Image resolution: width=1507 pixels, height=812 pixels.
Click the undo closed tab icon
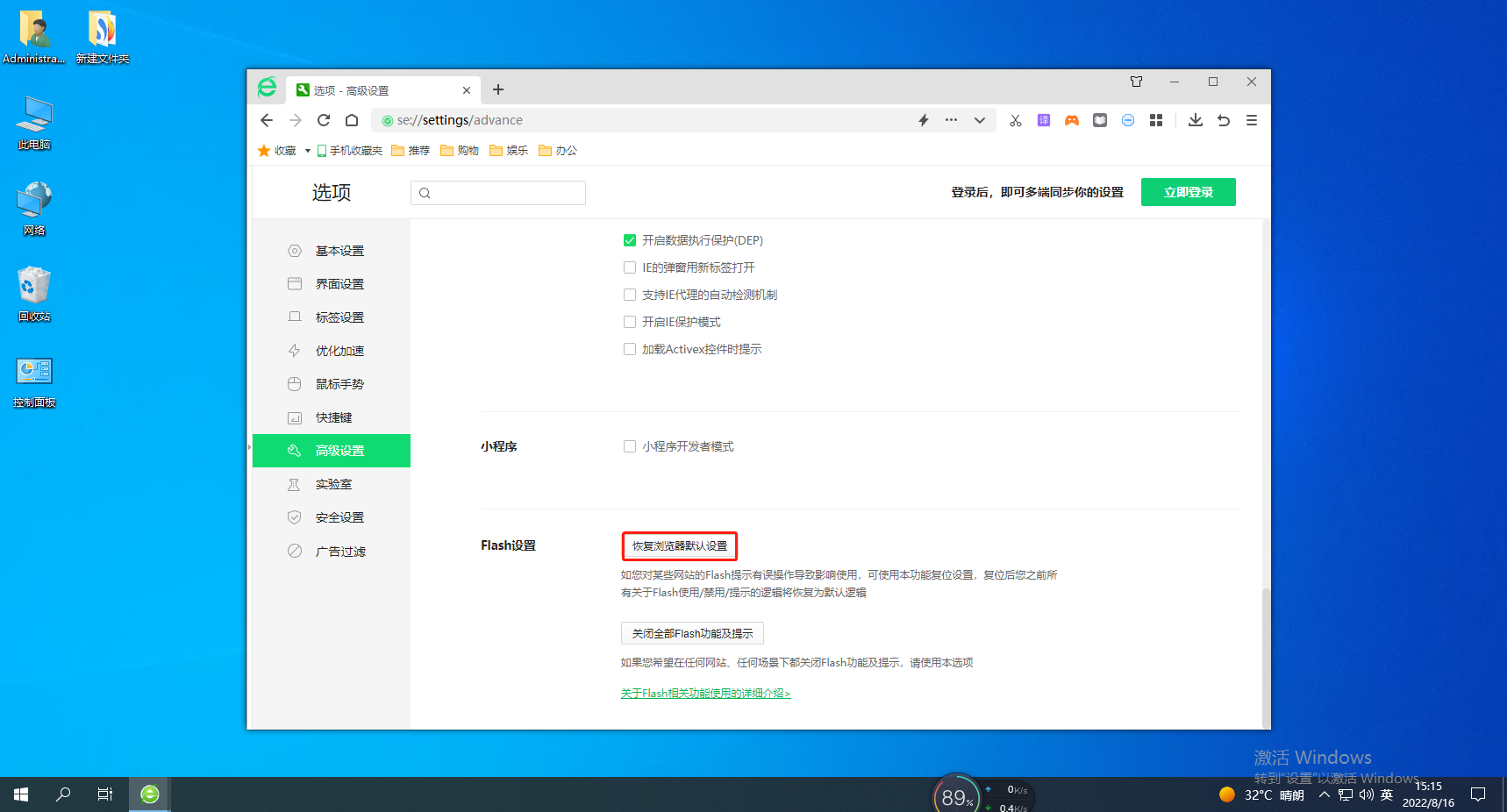coord(1224,120)
